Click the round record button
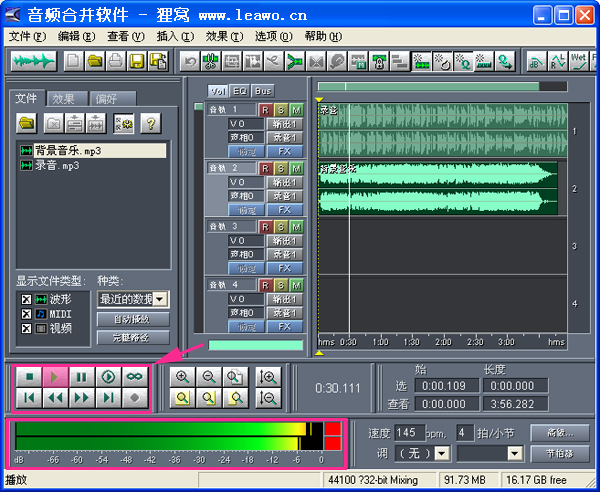The height and width of the screenshot is (492, 600). (x=135, y=398)
